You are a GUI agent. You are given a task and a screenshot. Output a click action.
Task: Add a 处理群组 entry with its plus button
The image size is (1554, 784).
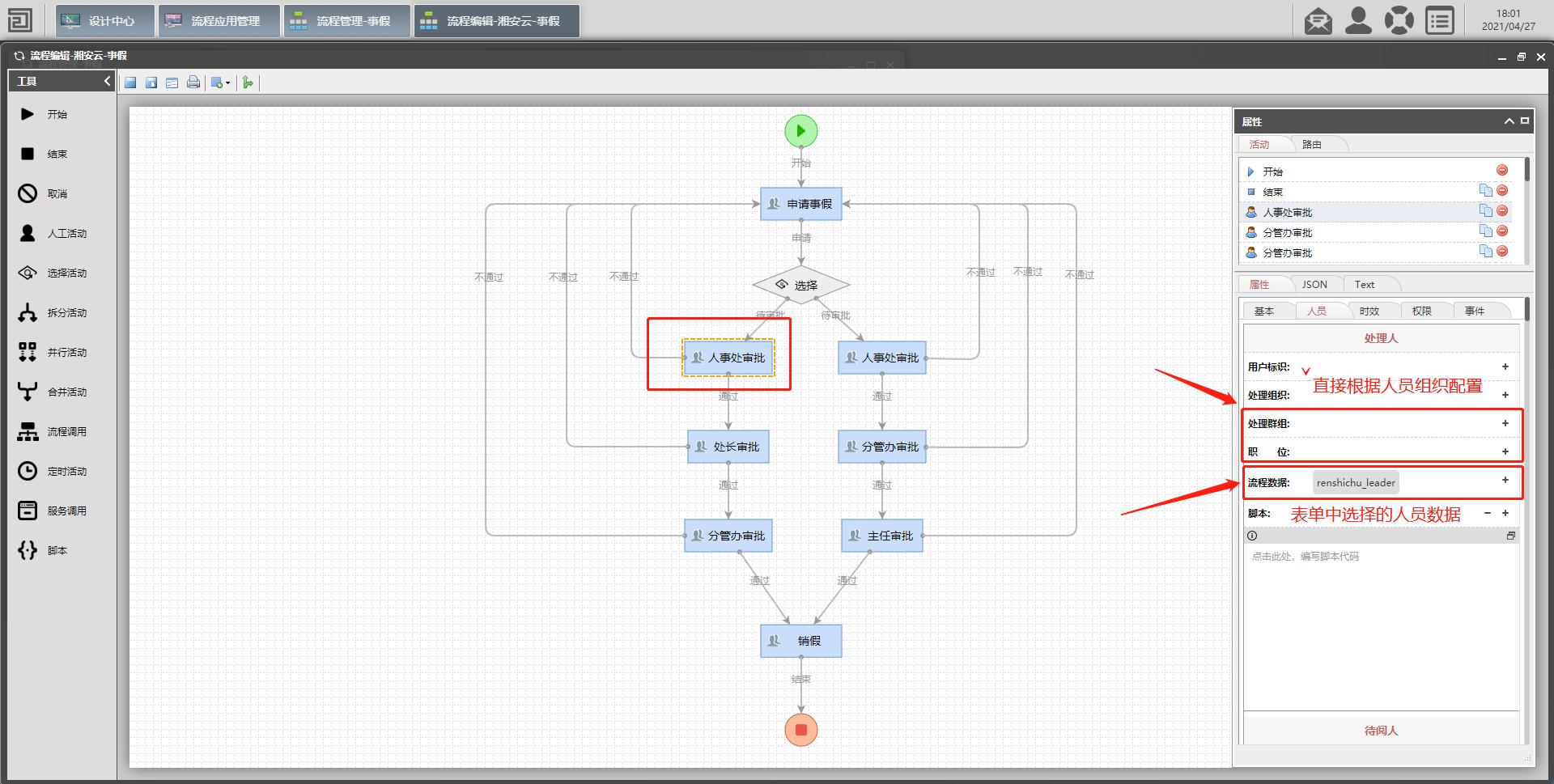1505,423
